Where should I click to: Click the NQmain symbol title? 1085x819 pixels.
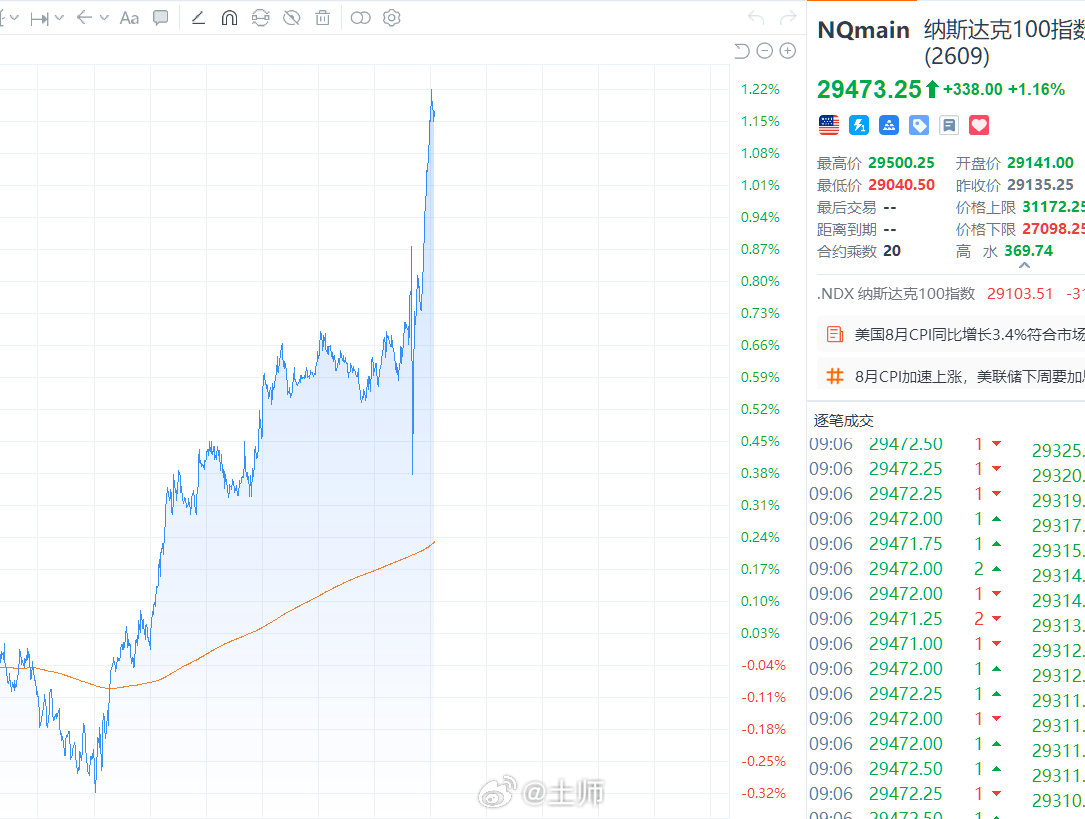click(x=864, y=30)
